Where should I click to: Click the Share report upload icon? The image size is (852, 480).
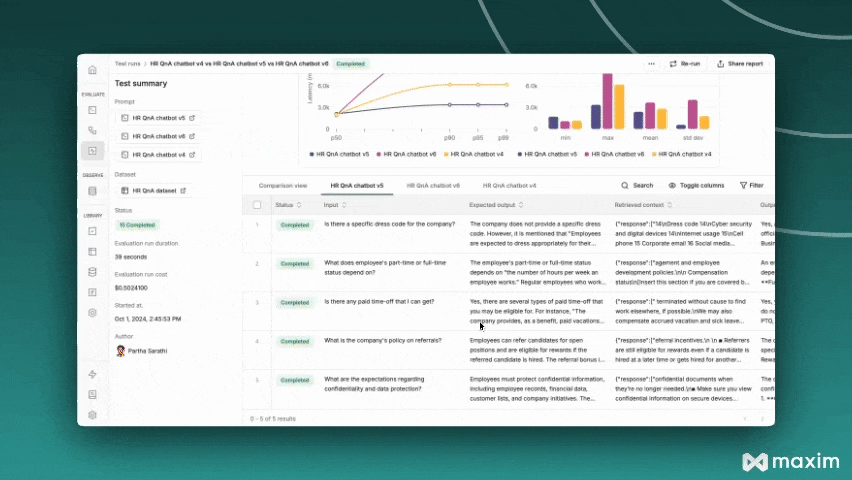(721, 64)
